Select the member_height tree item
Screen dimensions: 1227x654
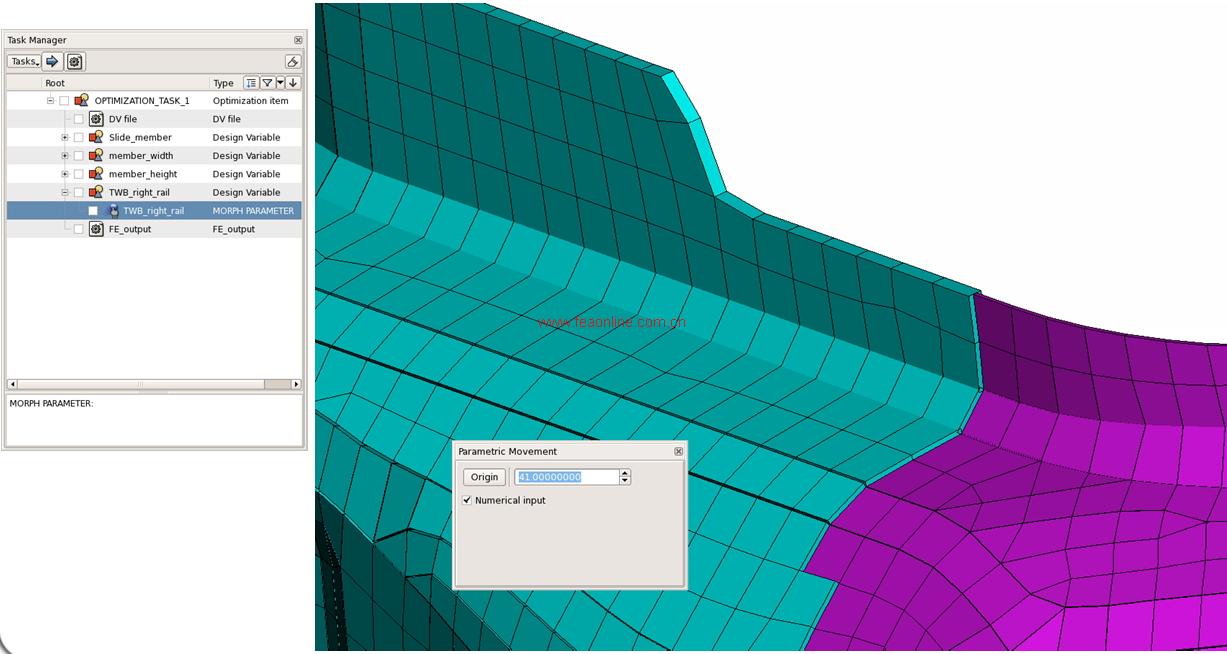pyautogui.click(x=143, y=174)
